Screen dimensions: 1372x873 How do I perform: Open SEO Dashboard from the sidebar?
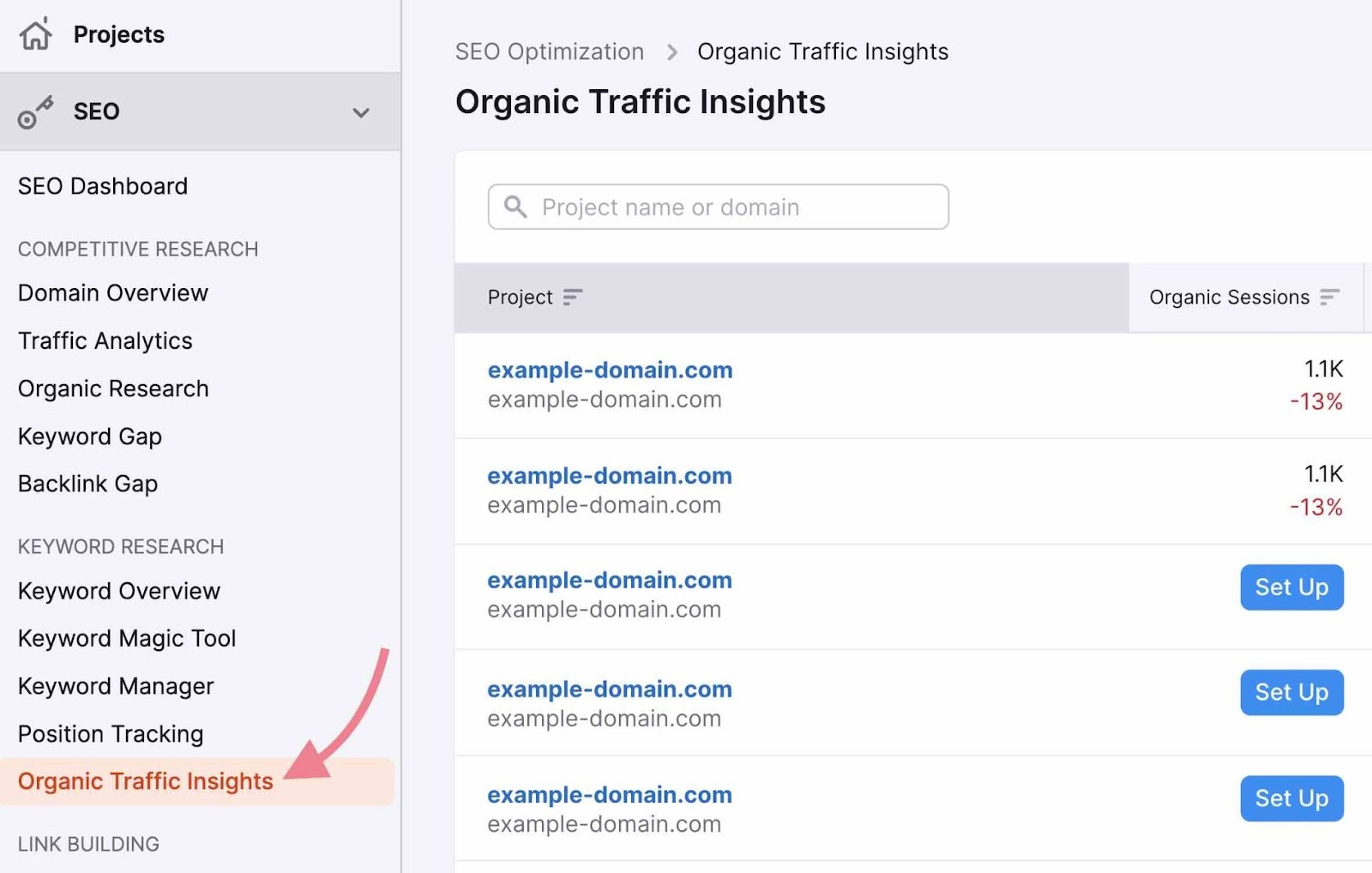coord(103,186)
